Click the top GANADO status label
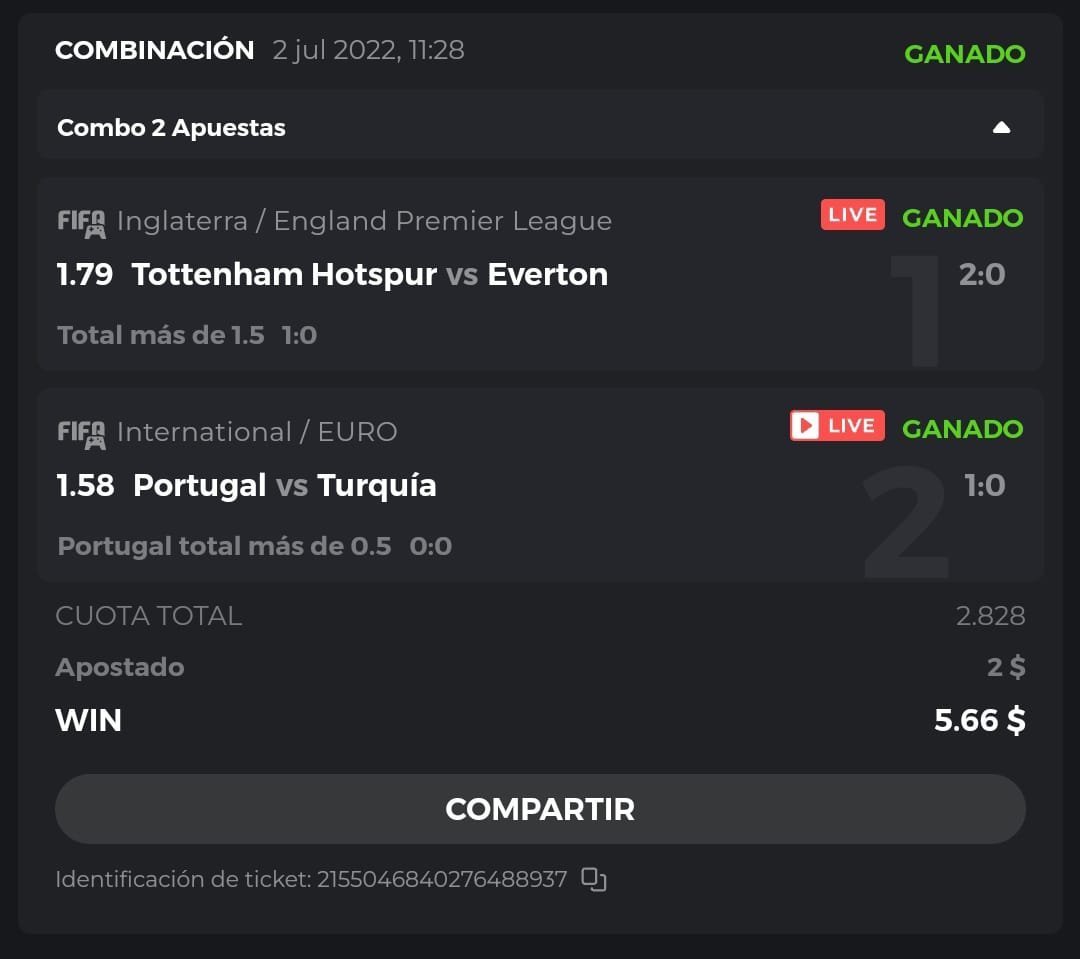The image size is (1080, 959). point(964,54)
